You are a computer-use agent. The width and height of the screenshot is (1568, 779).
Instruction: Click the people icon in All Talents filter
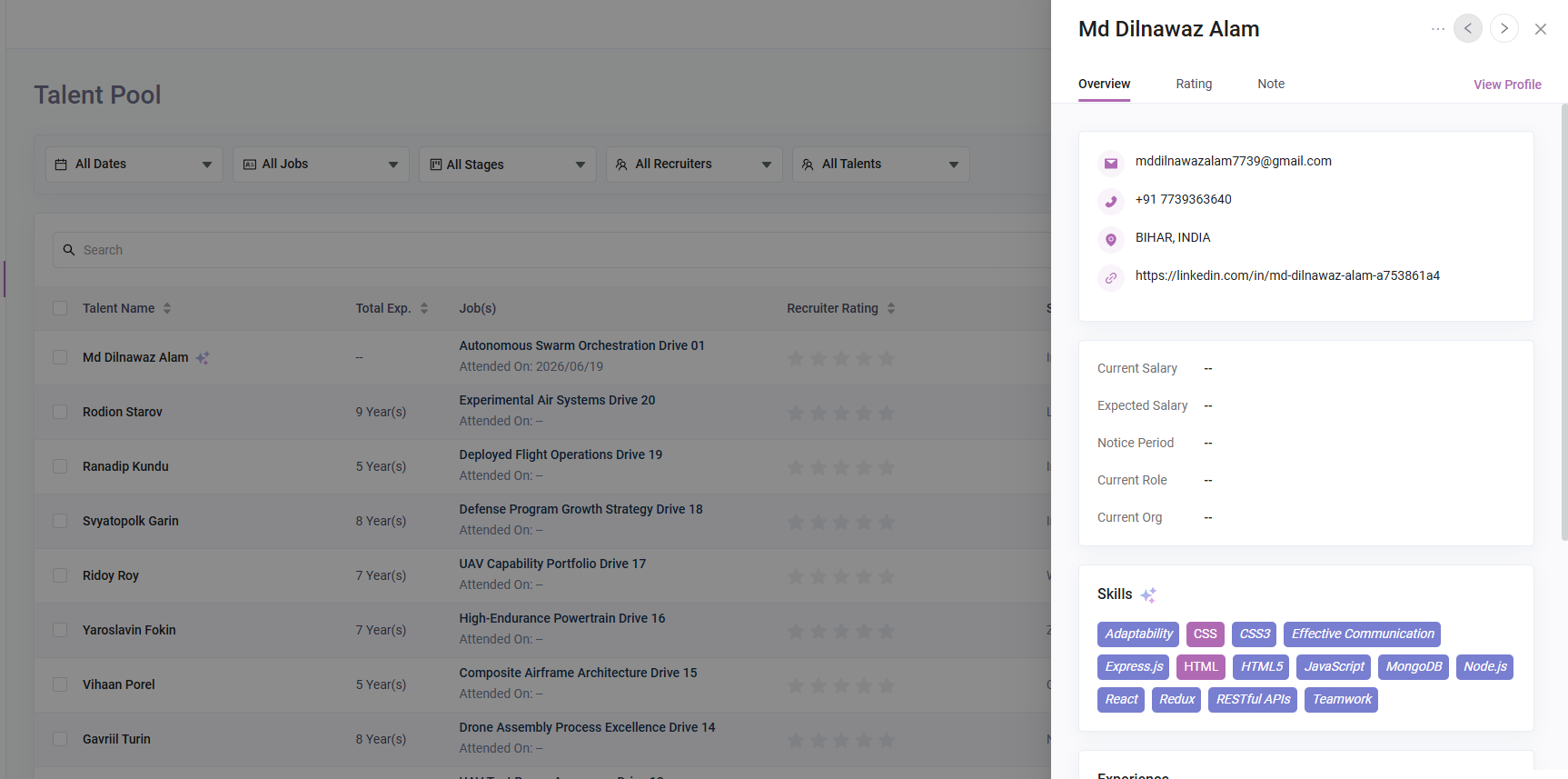click(808, 165)
